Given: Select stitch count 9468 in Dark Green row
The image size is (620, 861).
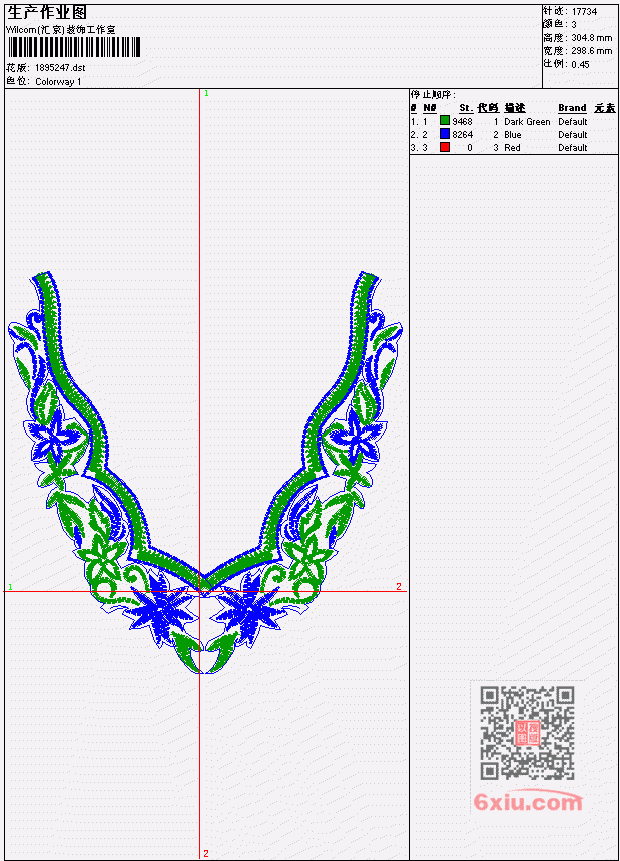Looking at the screenshot, I should tap(462, 121).
